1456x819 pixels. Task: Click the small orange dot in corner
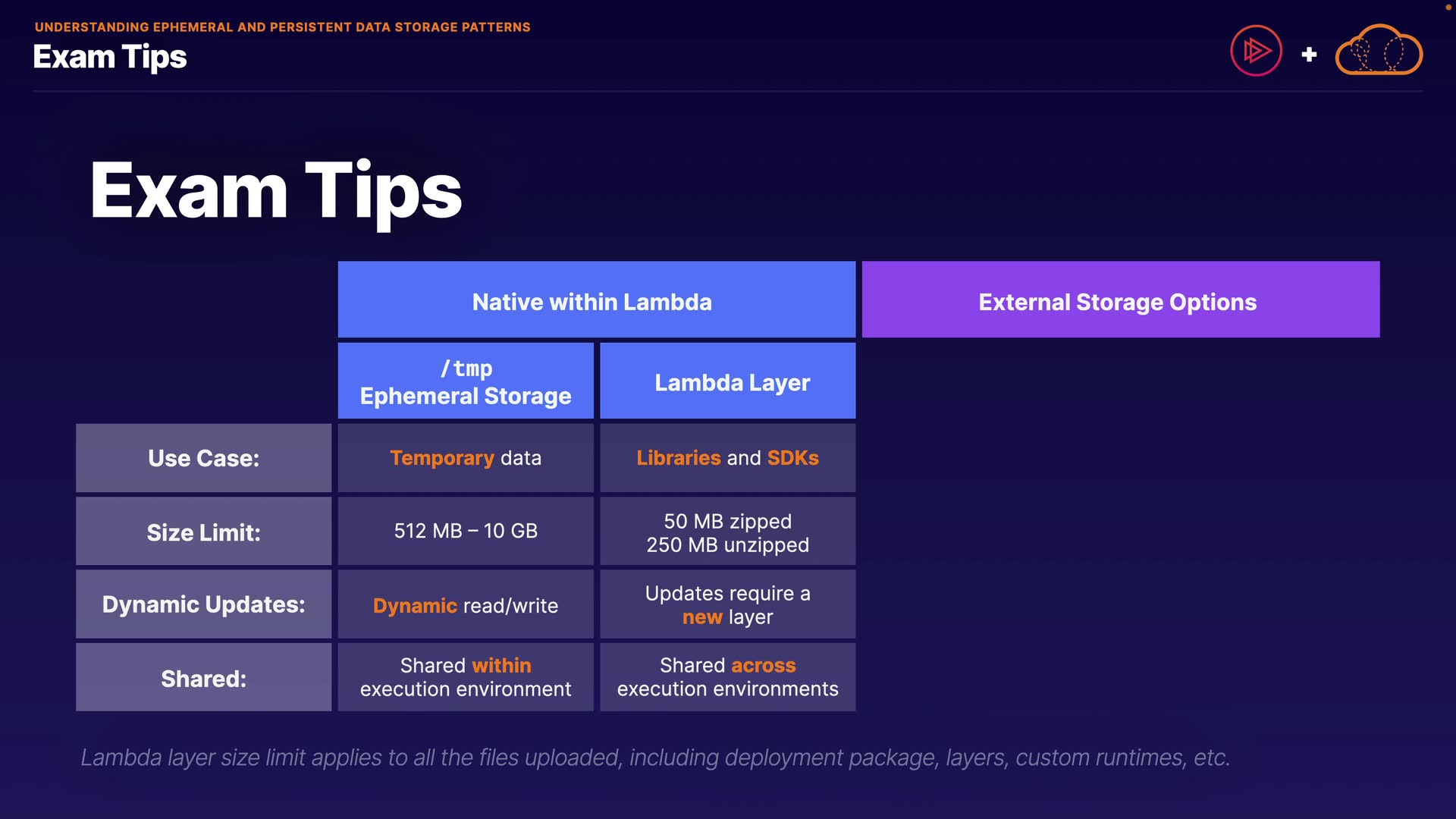coord(1448,7)
